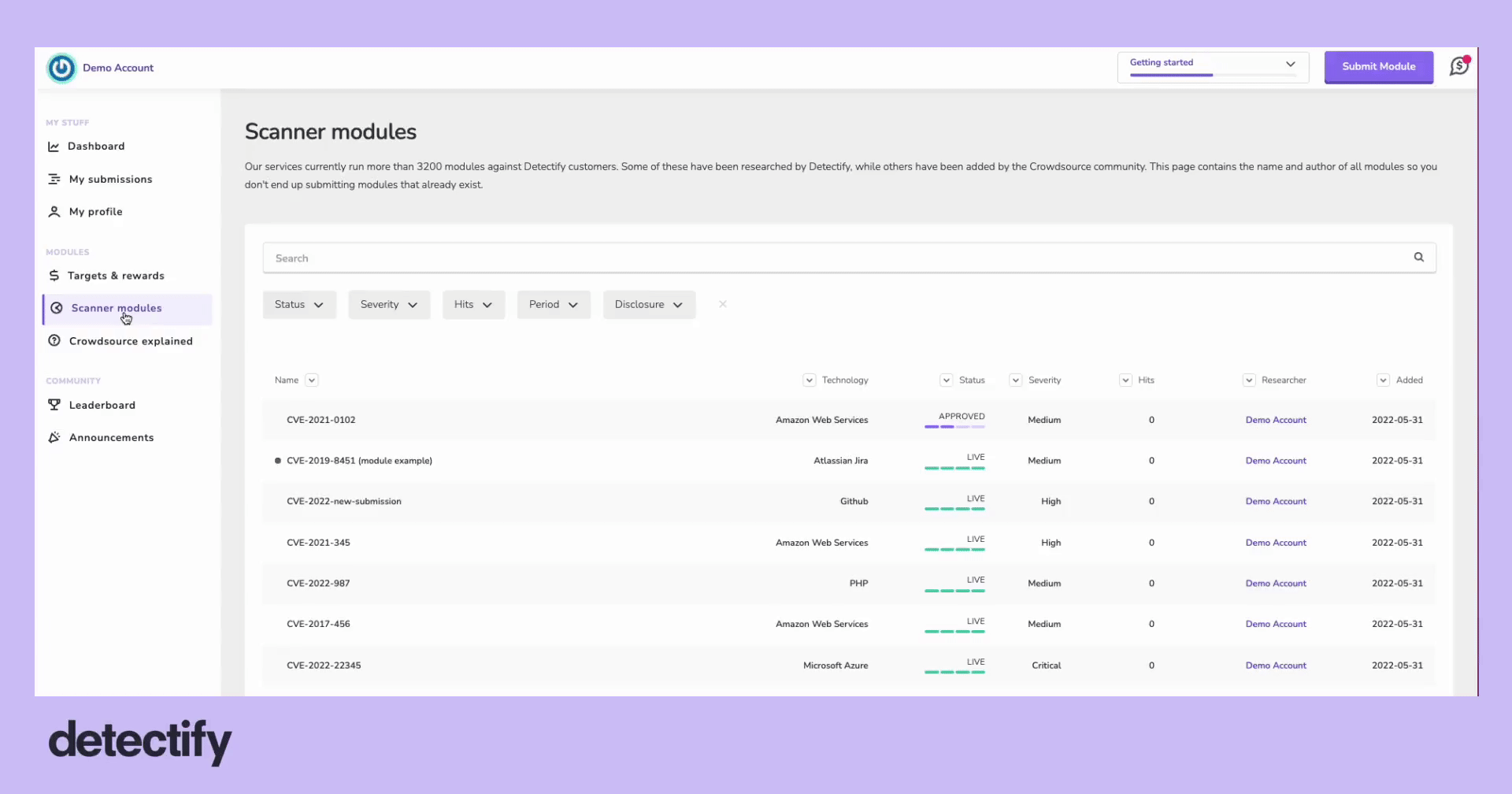Select the CVE-2022-new-submission row name
The image size is (1512, 794).
[x=343, y=502]
